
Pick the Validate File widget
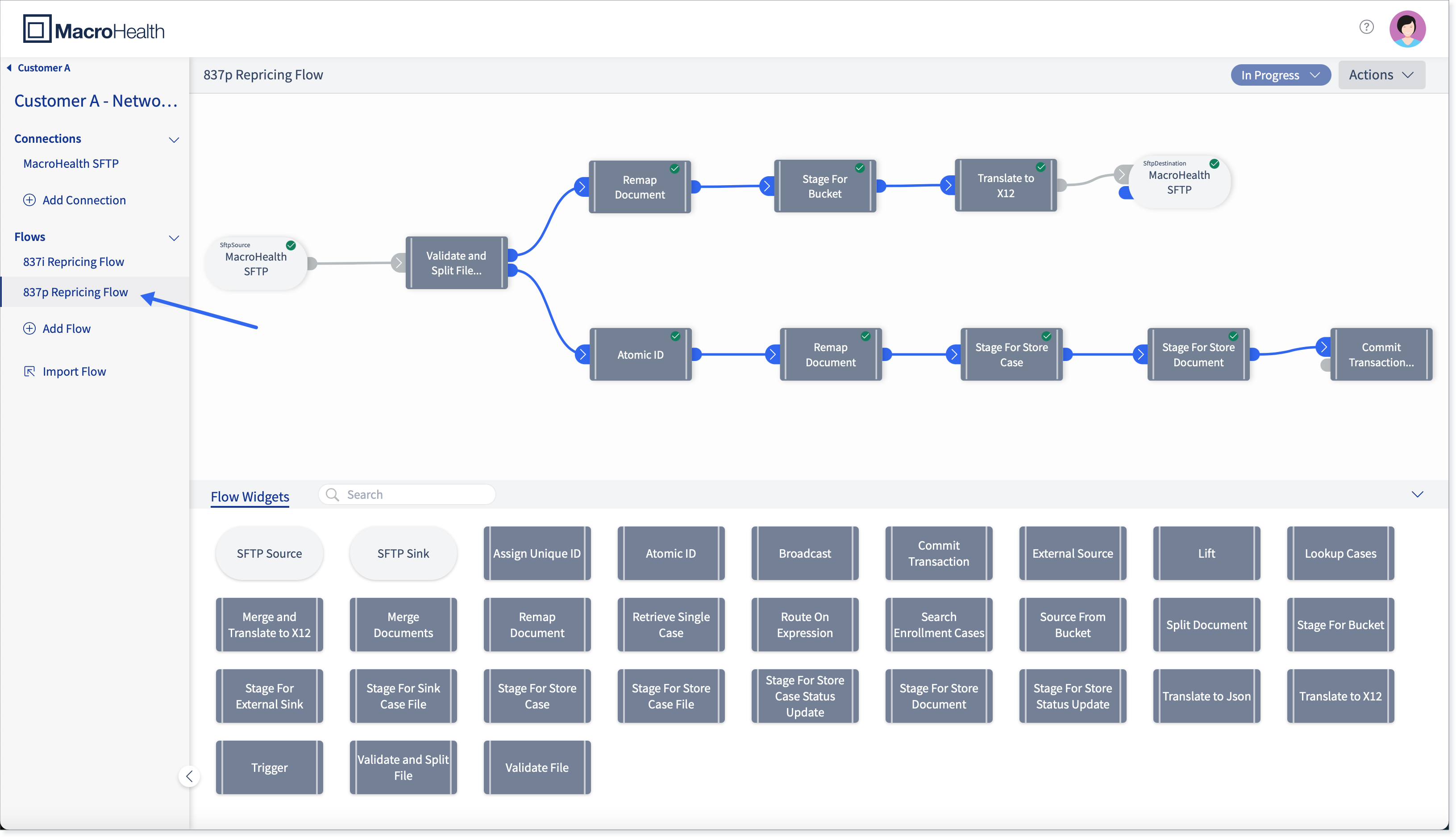coord(537,767)
